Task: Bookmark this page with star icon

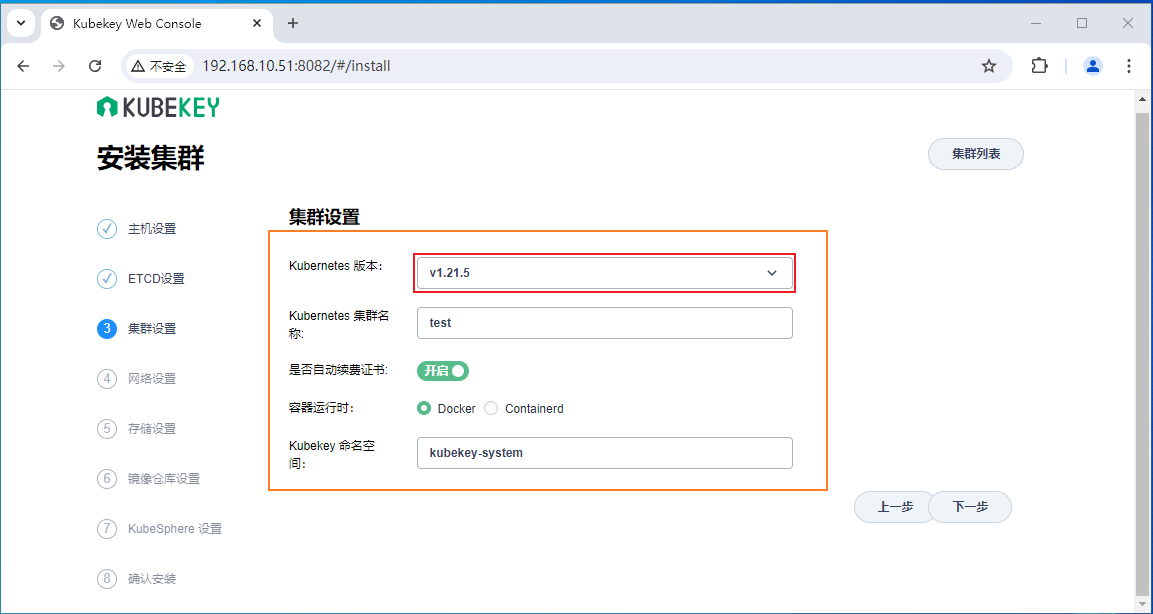Action: pos(989,66)
